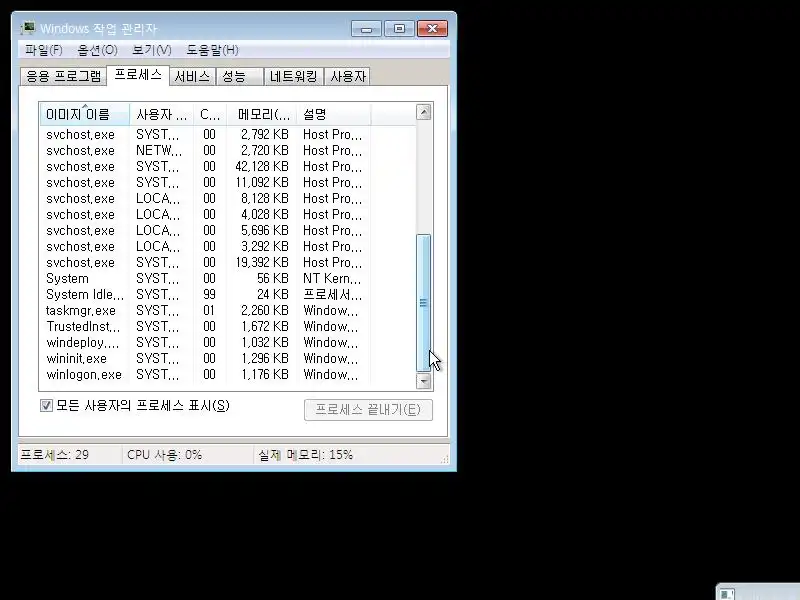
Task: Select the 프로세스 tab
Action: [138, 75]
